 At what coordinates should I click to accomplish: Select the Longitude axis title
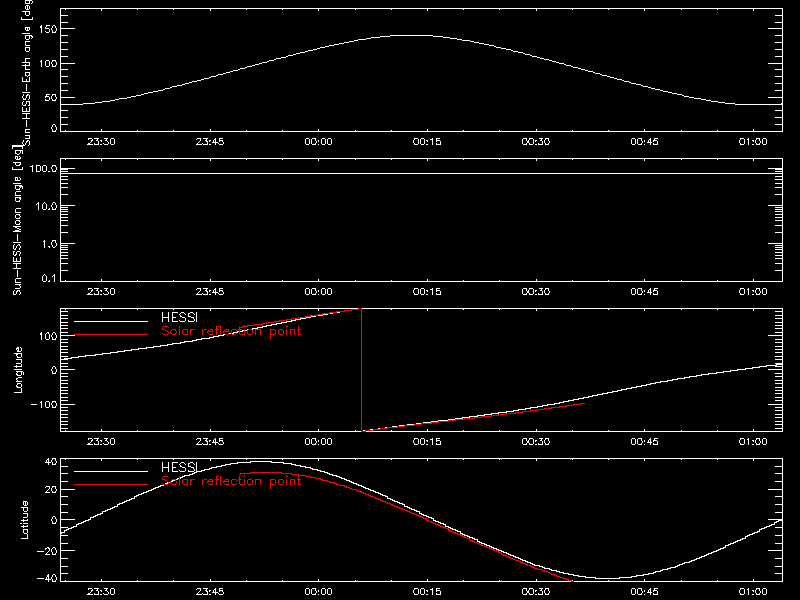tap(18, 370)
